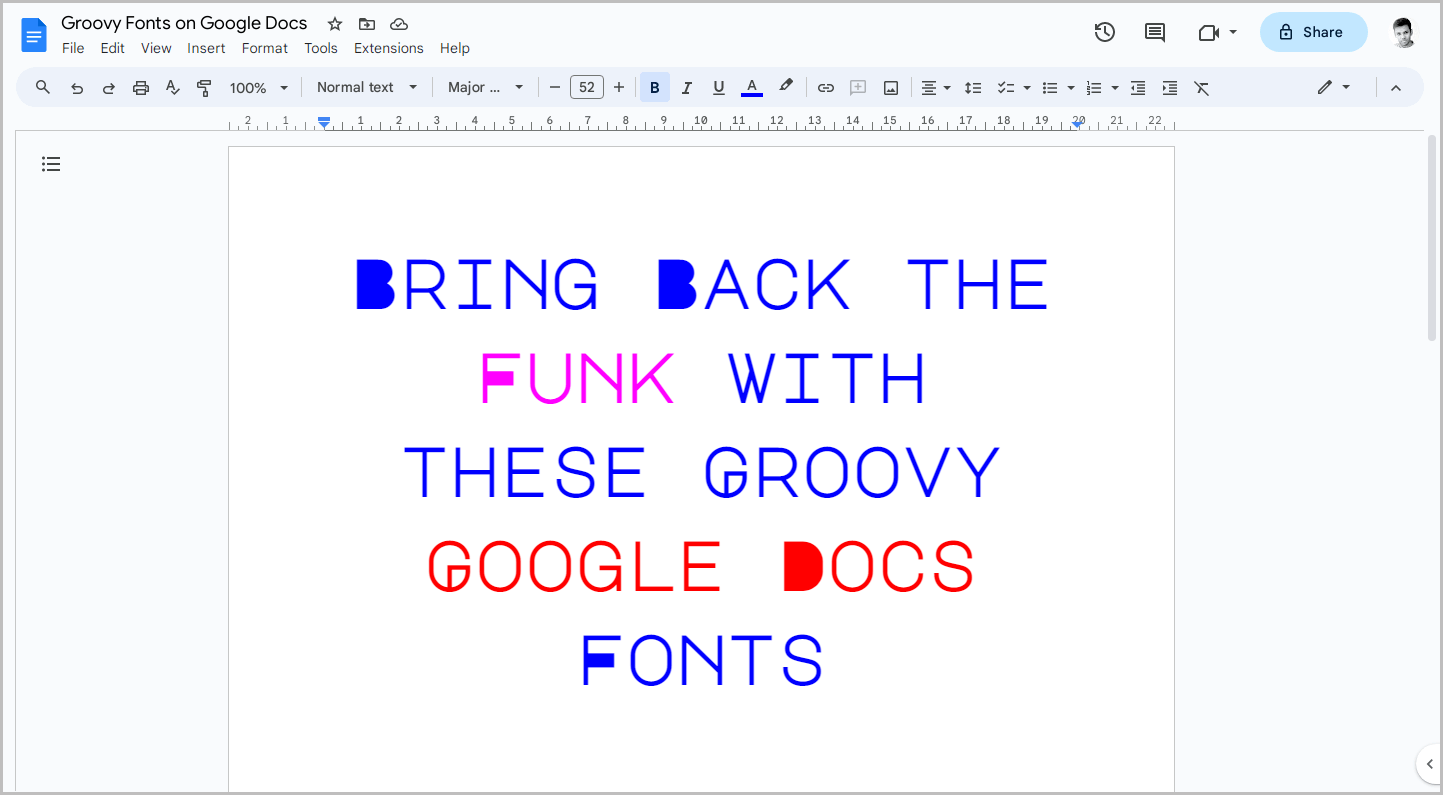
Task: Open the print dialog
Action: tap(140, 87)
